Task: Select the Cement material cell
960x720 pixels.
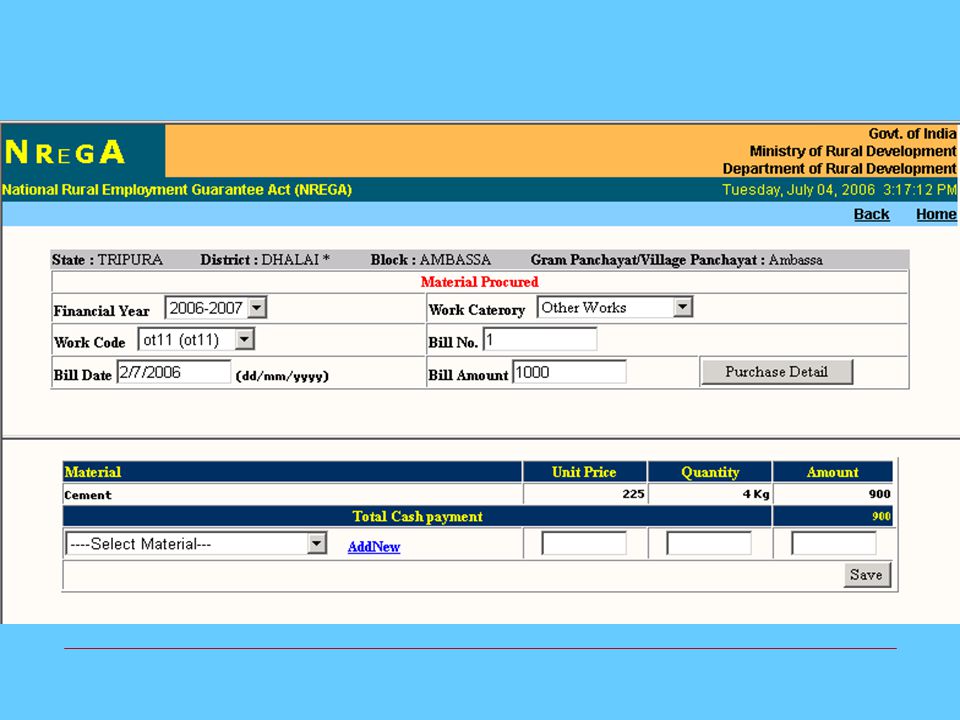Action: point(293,495)
